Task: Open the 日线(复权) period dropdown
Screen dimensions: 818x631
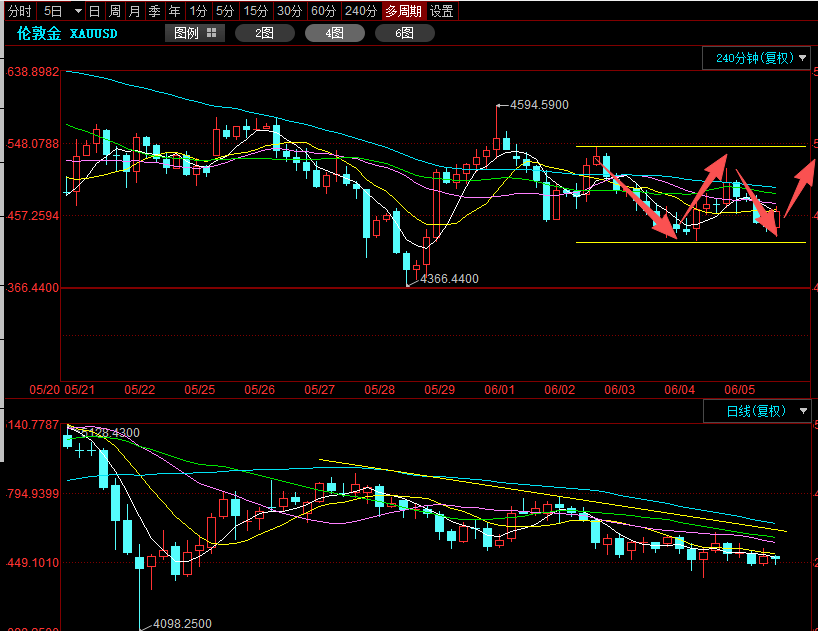Action: 757,411
